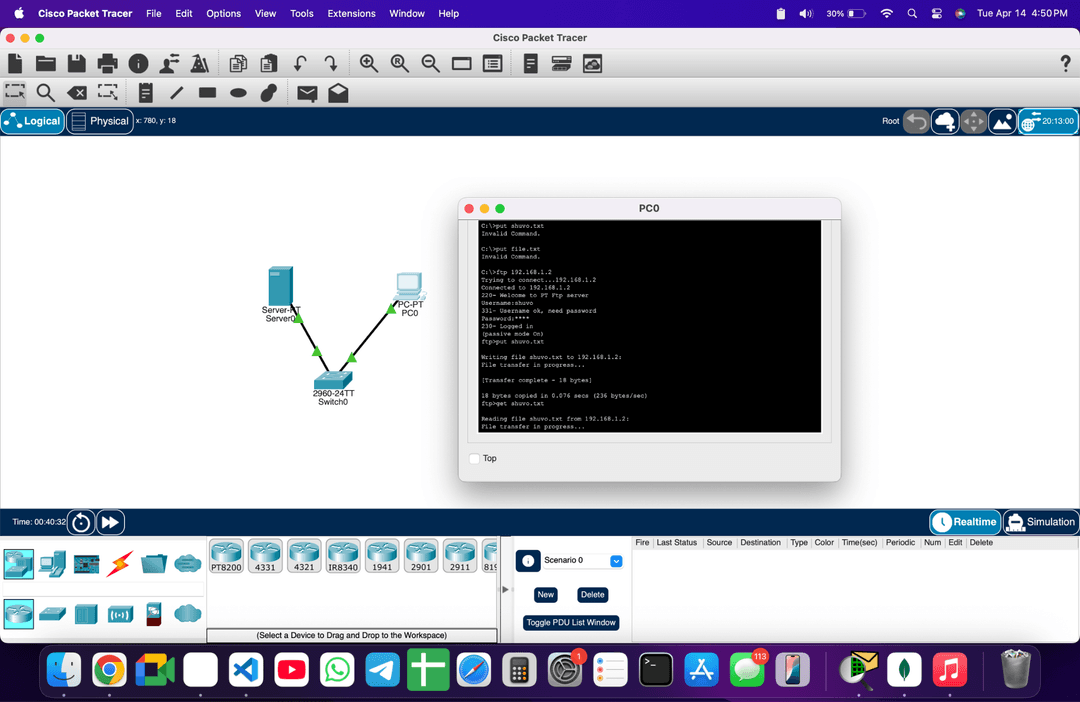Click the Create New Cluster cloud icon
The image size is (1080, 702).
click(945, 122)
